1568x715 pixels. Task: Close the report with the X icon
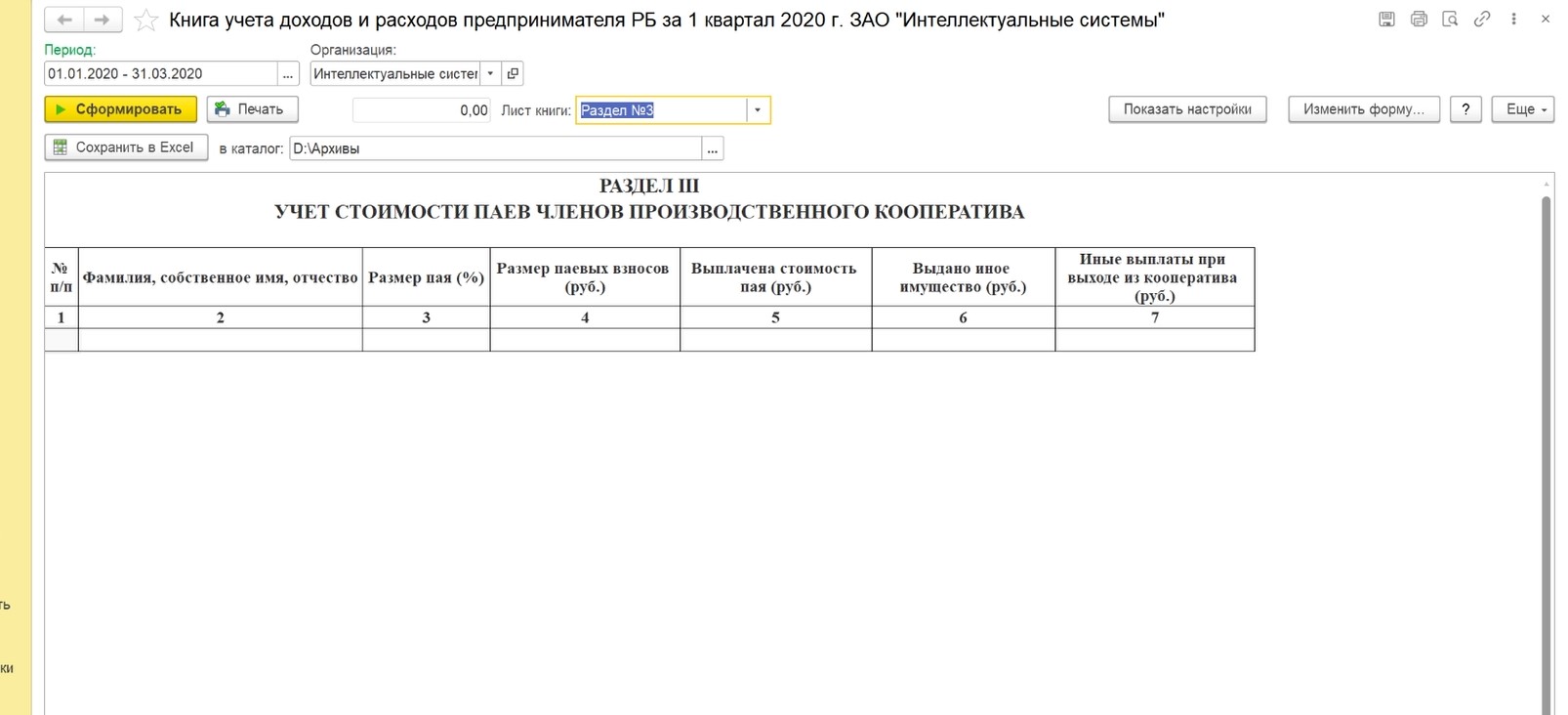[1546, 19]
